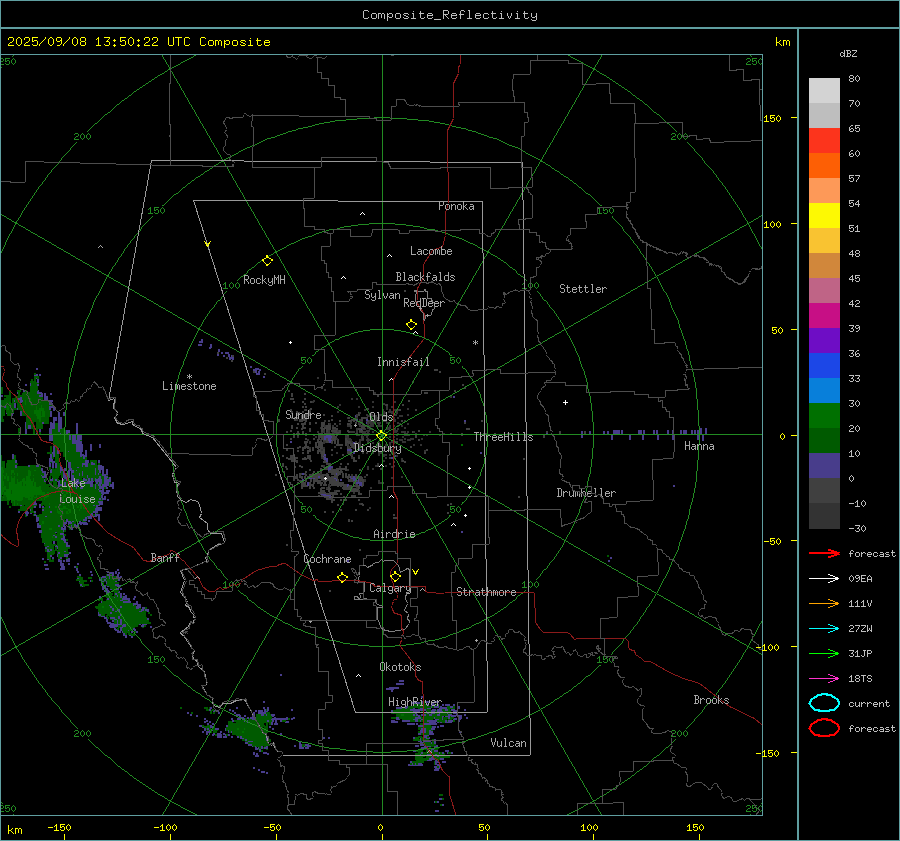
Task: Click the 30 dBZ light blue swatch
Action: pyautogui.click(x=824, y=390)
